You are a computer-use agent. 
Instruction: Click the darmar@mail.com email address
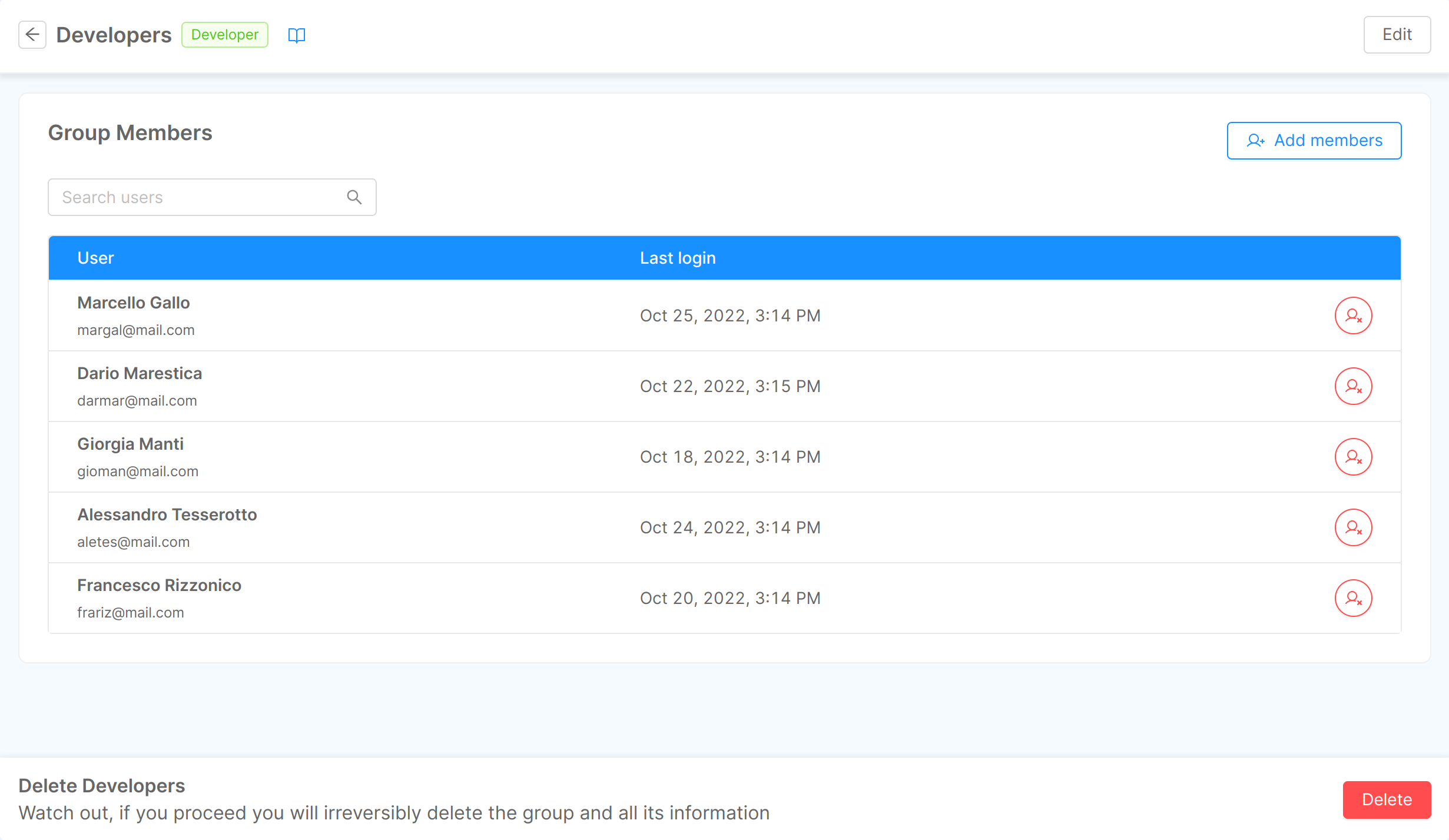point(137,401)
